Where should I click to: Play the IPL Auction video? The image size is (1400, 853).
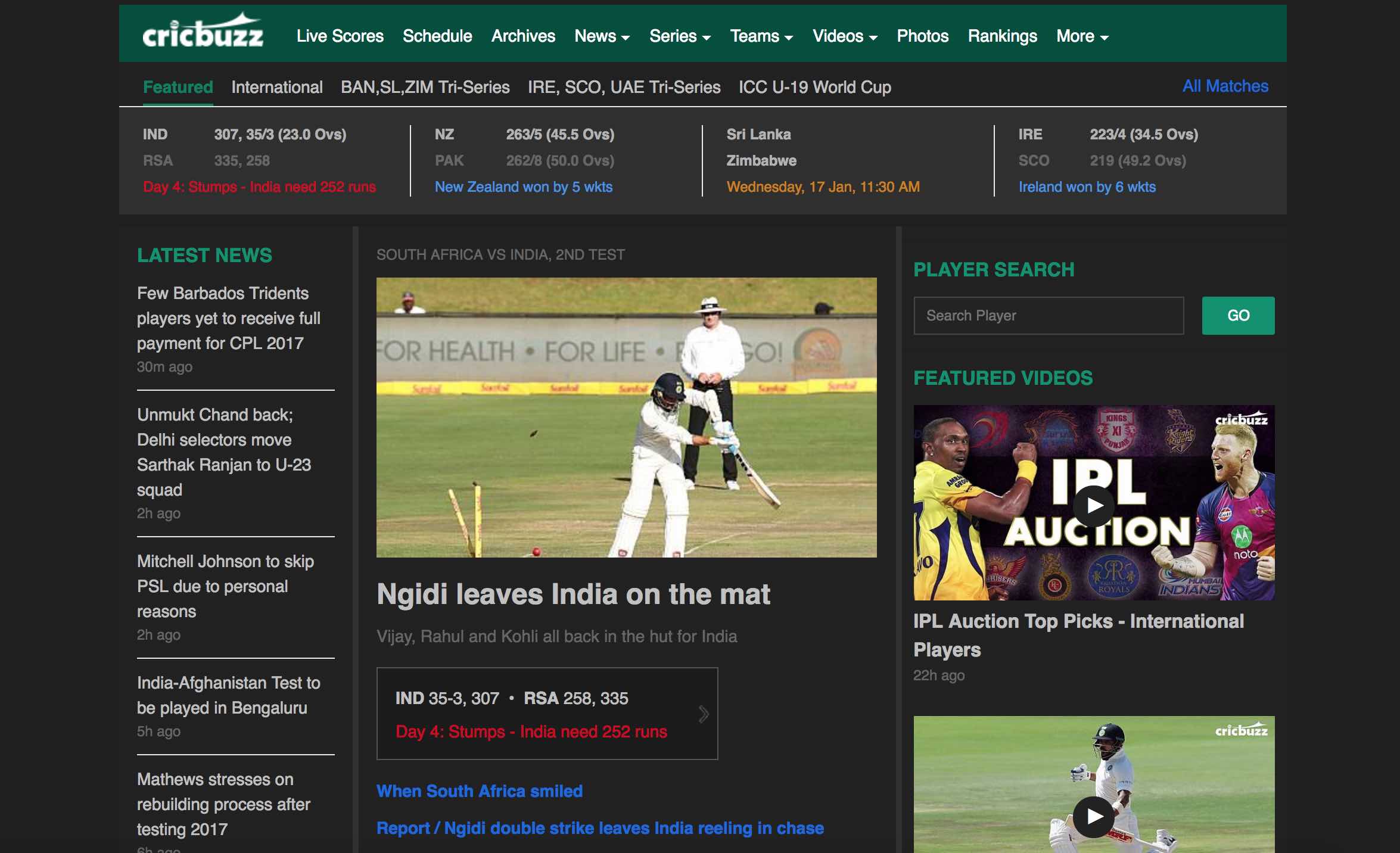tap(1093, 506)
